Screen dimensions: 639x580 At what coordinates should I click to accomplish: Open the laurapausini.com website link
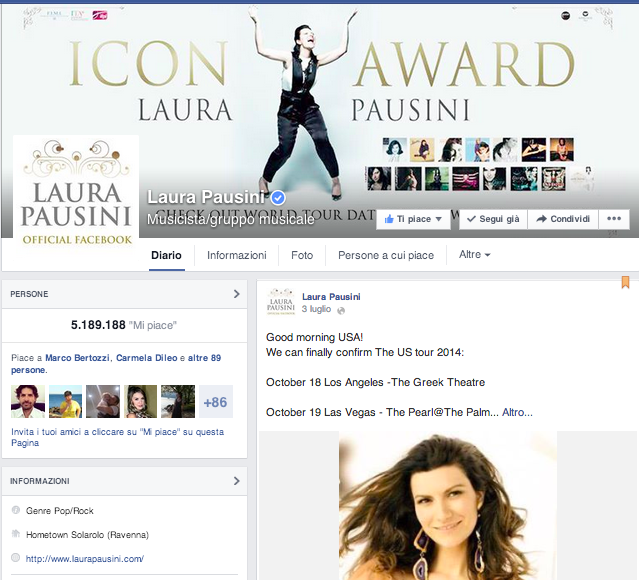pos(85,559)
